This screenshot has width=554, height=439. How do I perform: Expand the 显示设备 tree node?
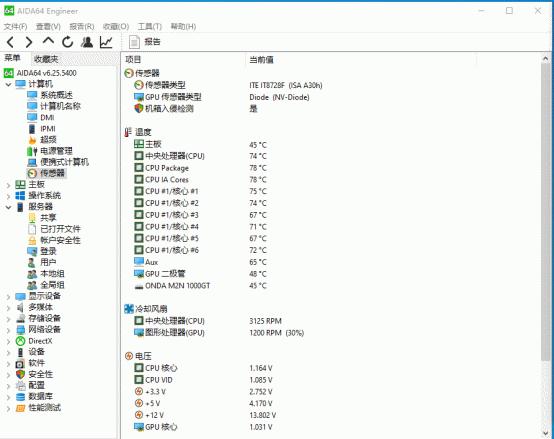(8, 296)
